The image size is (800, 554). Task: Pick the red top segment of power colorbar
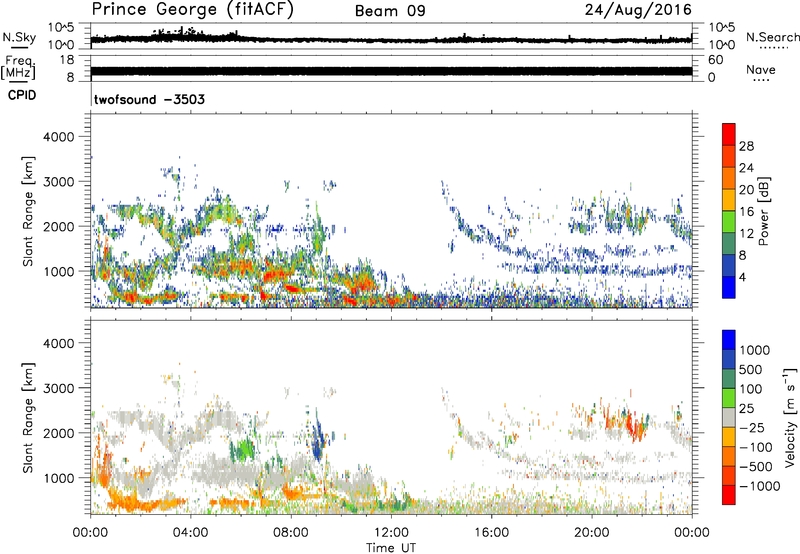click(x=729, y=134)
